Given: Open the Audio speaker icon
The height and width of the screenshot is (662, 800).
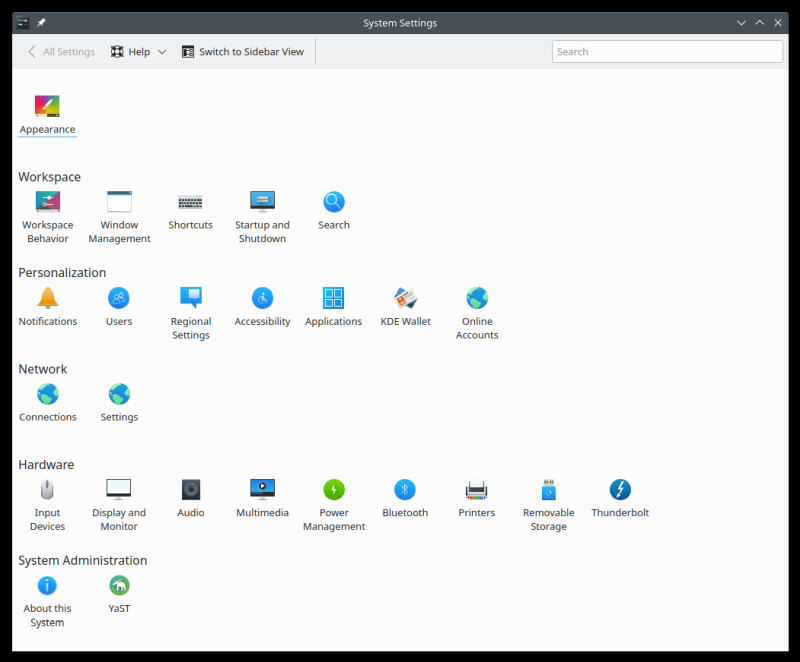Looking at the screenshot, I should pos(191,490).
